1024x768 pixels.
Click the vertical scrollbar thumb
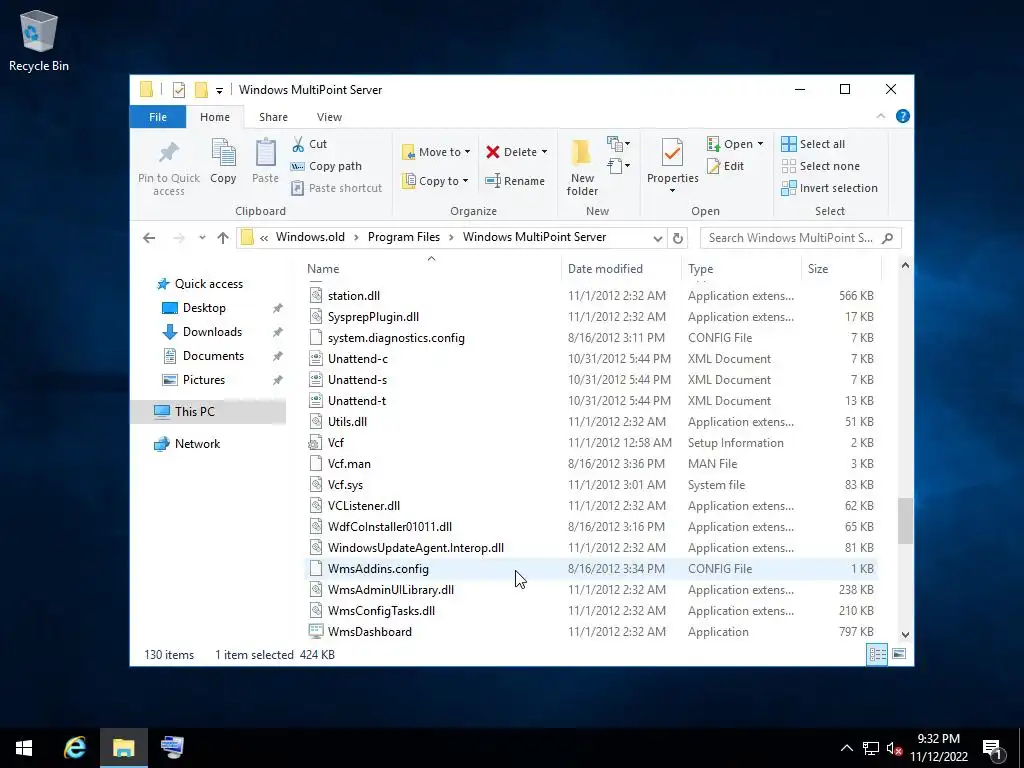click(x=905, y=521)
